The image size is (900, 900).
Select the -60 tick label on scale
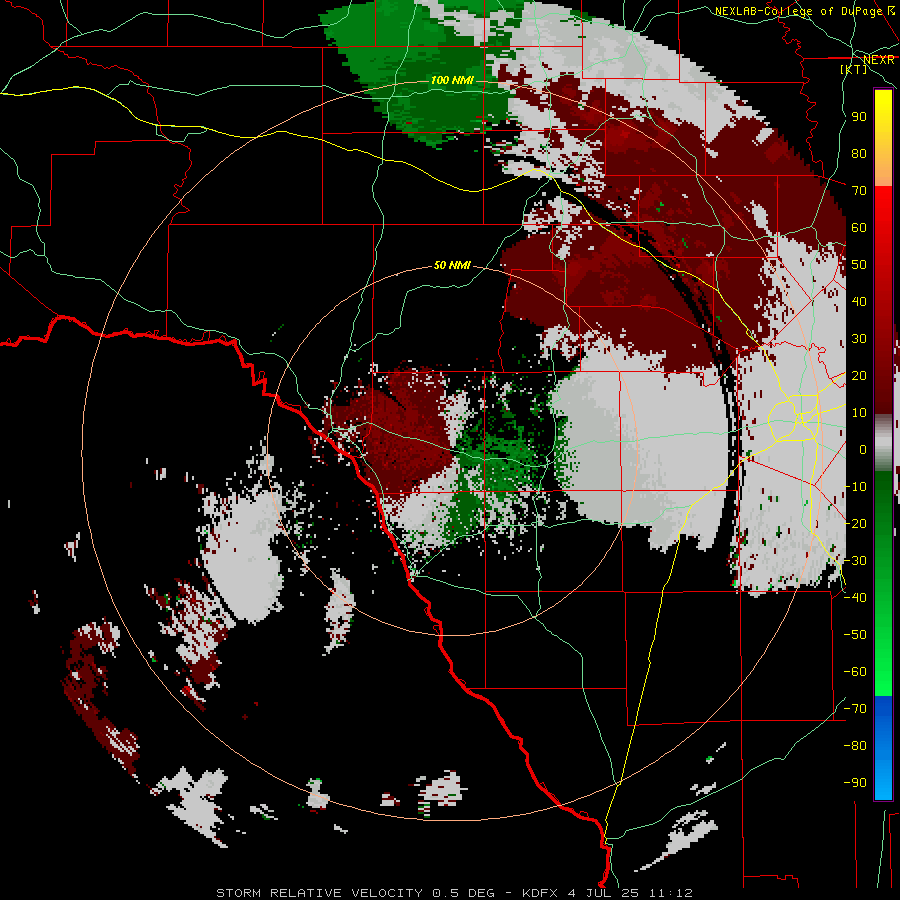tap(855, 672)
